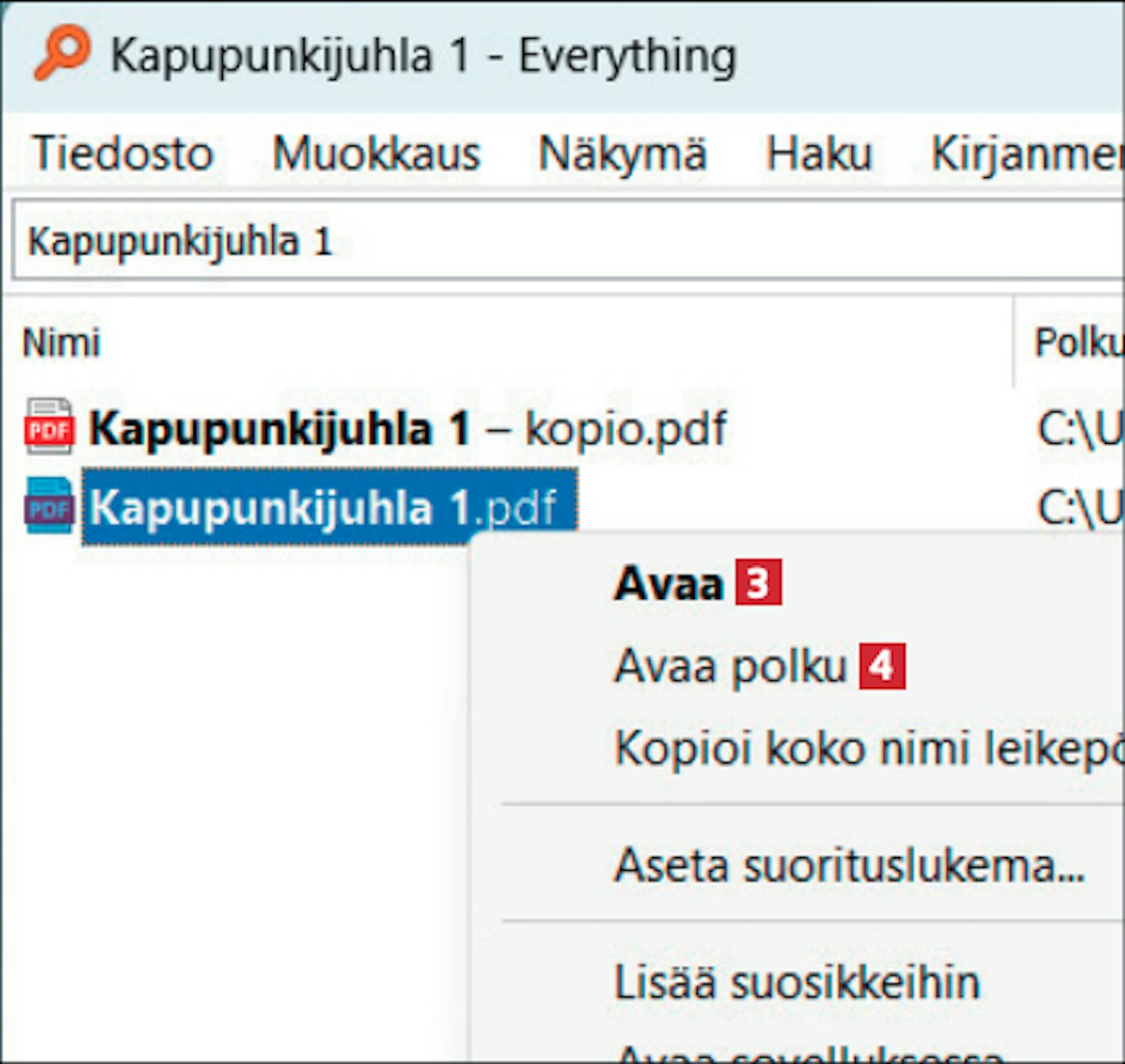Click the red number 4 badge

coord(882,666)
